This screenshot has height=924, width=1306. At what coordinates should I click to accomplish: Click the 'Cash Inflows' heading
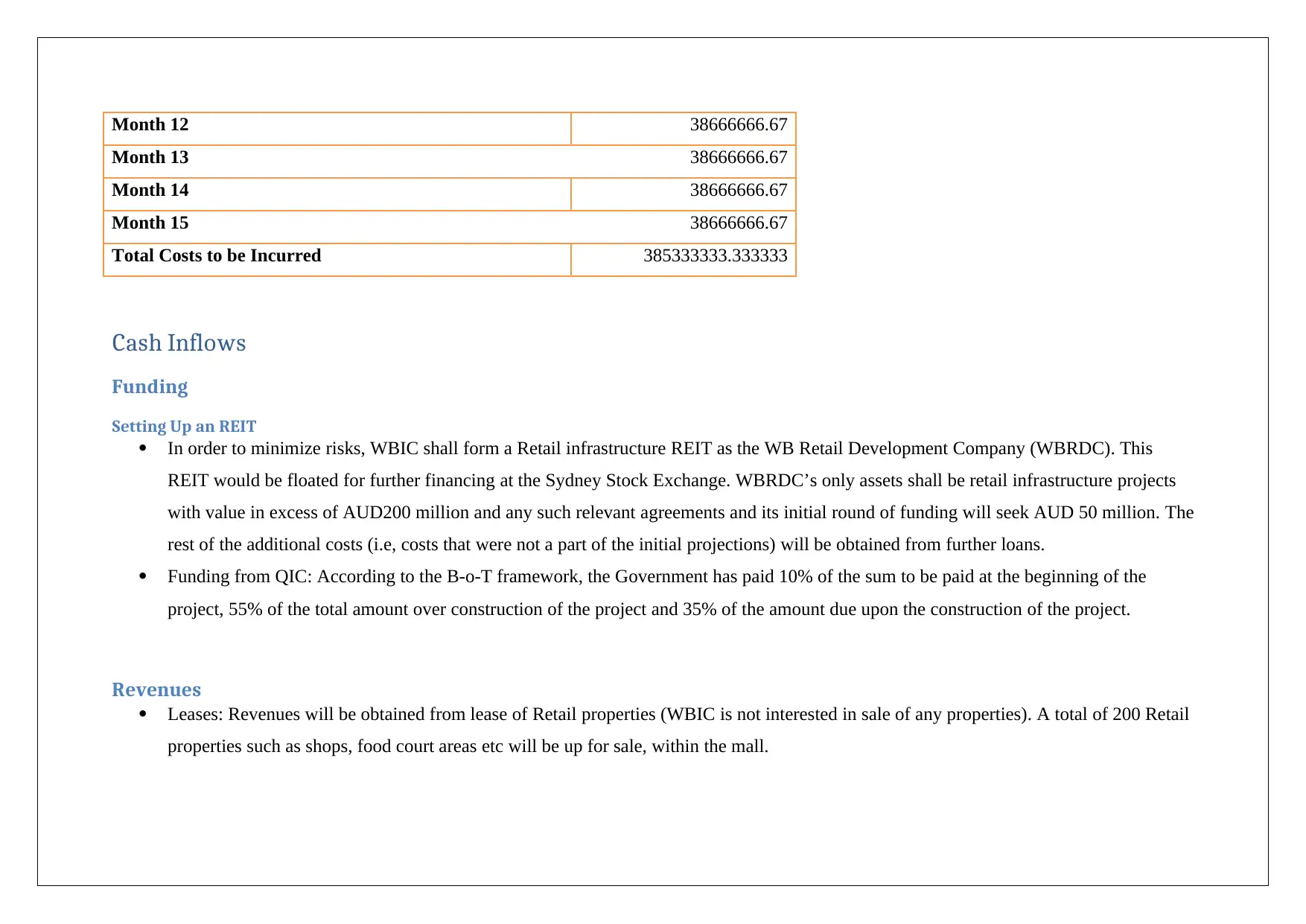click(179, 342)
